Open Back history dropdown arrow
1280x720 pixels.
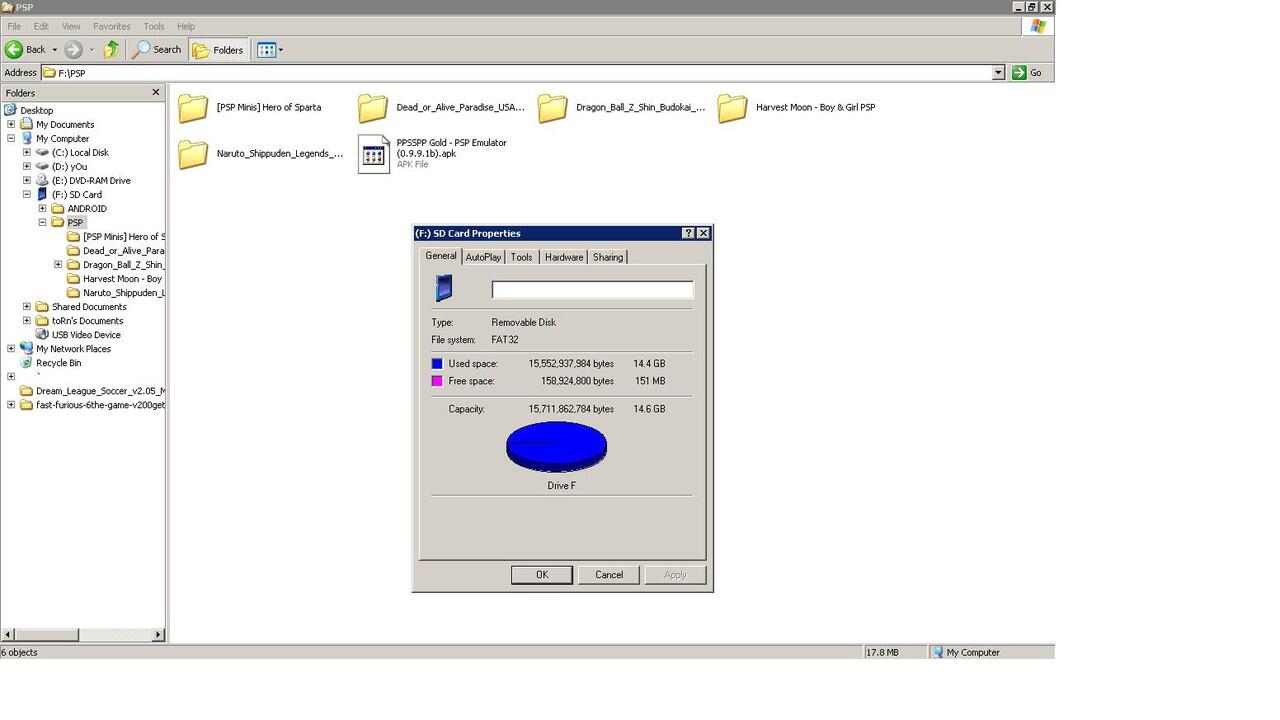click(54, 50)
